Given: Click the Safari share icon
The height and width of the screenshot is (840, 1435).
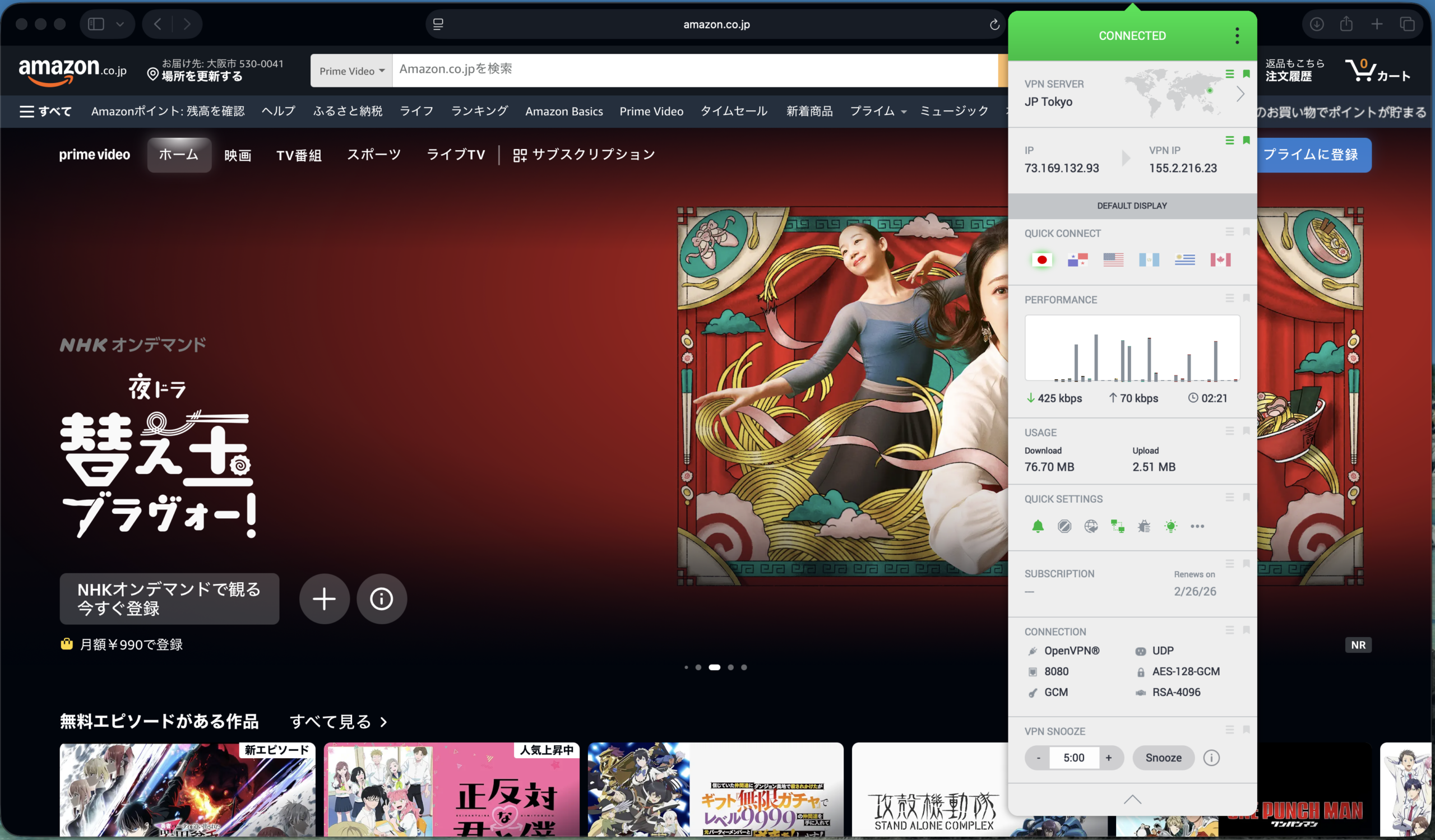Looking at the screenshot, I should [1346, 24].
